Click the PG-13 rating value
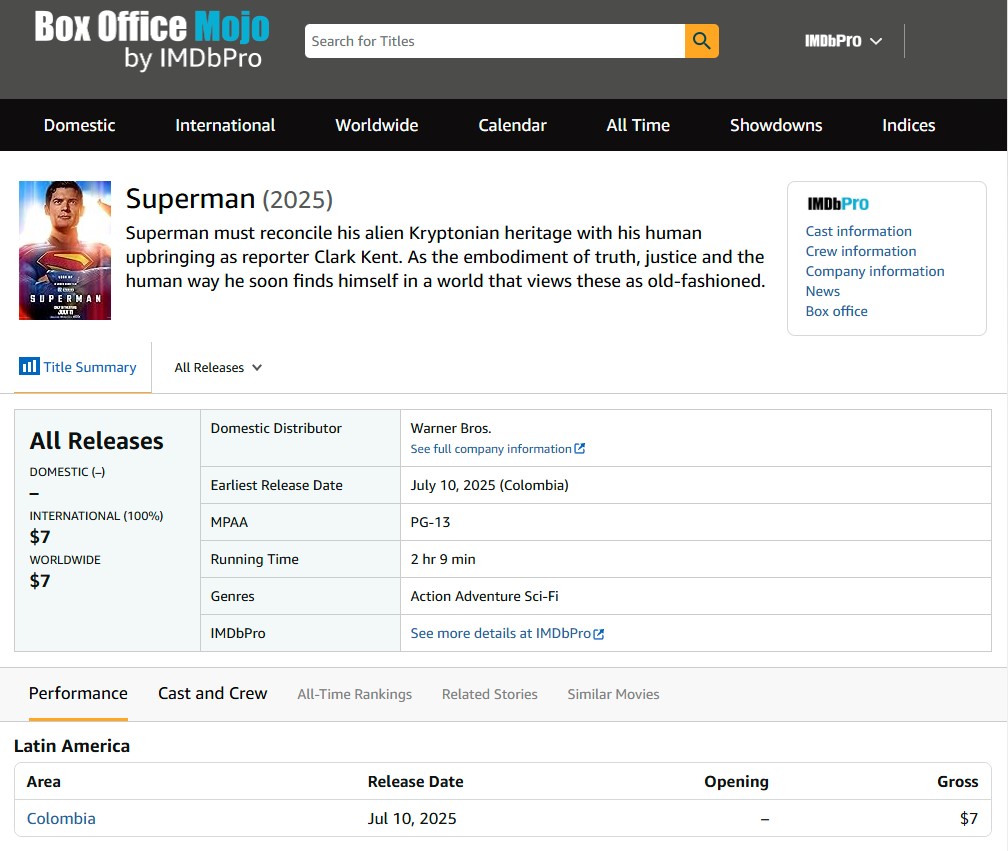 click(430, 523)
